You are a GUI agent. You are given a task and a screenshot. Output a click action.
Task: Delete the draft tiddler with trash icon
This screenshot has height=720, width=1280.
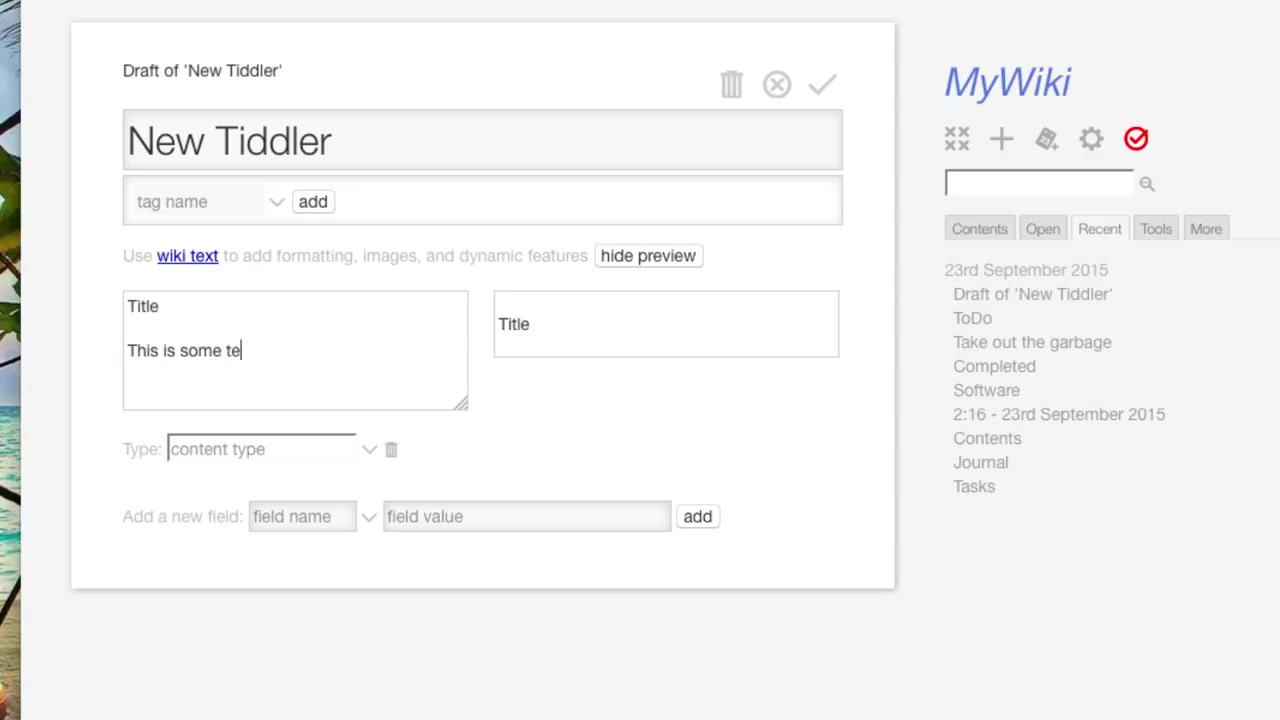[731, 85]
